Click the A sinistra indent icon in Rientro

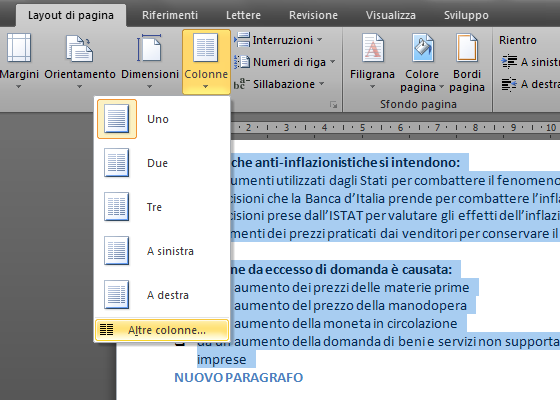pos(509,62)
